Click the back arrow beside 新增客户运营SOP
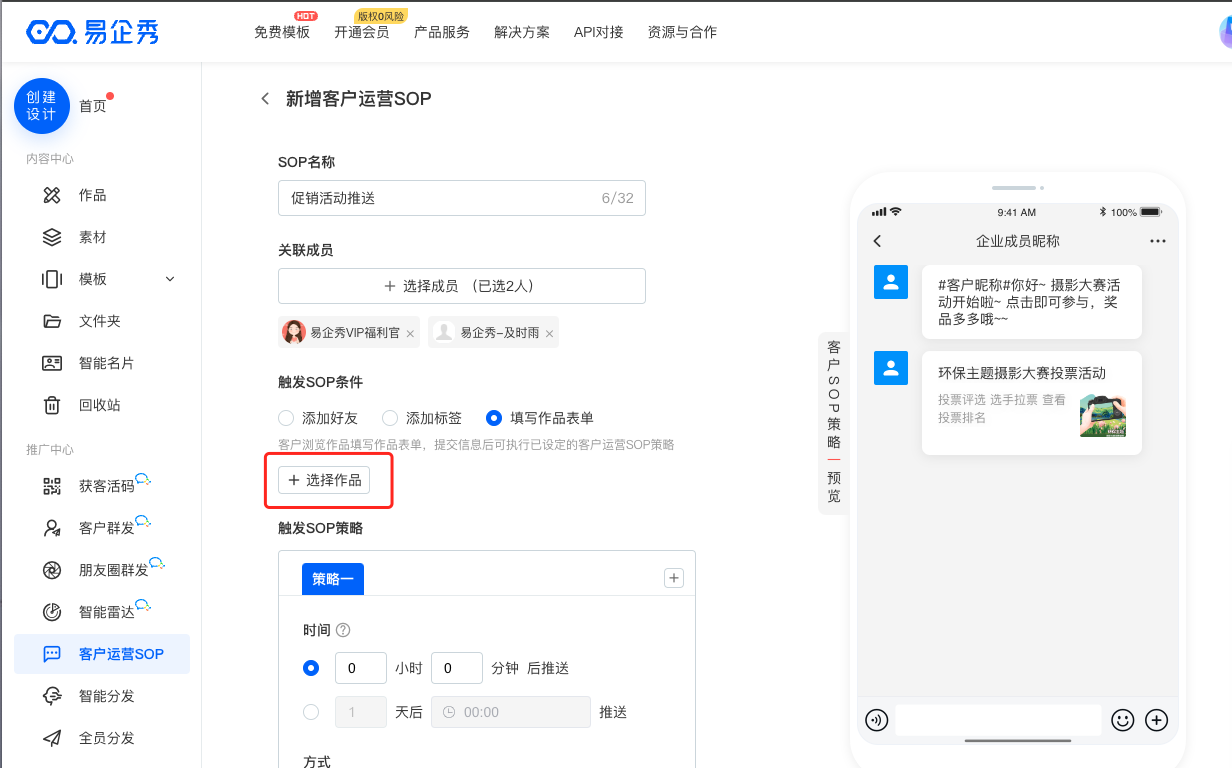Image resolution: width=1232 pixels, height=768 pixels. click(265, 98)
